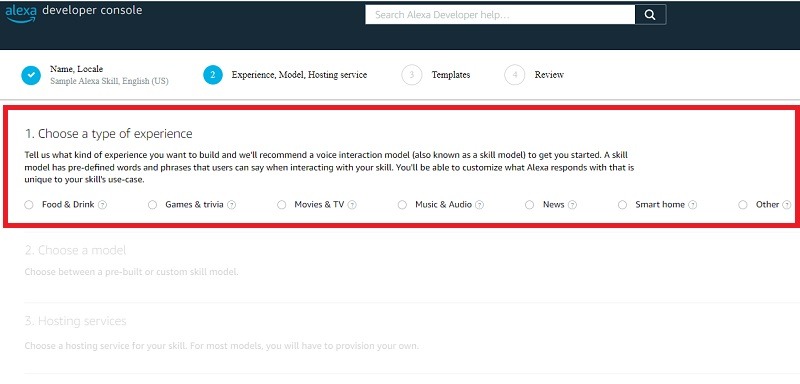Click 'Sample Alexa Skill, English (US)' subtitle
The height and width of the screenshot is (384, 800).
109,81
